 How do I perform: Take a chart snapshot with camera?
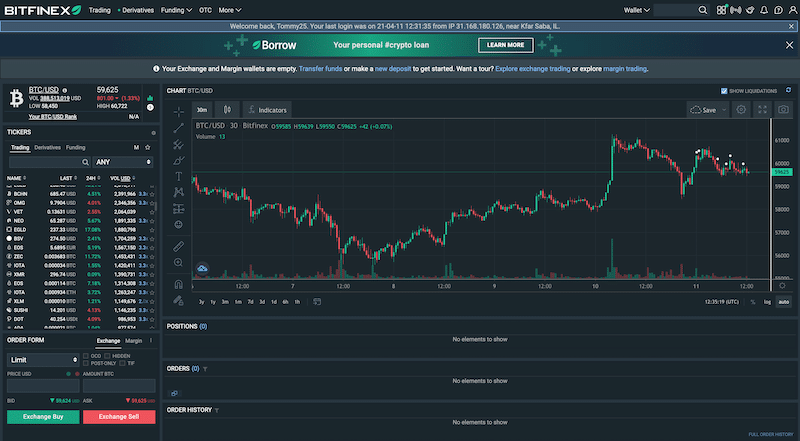click(x=783, y=110)
